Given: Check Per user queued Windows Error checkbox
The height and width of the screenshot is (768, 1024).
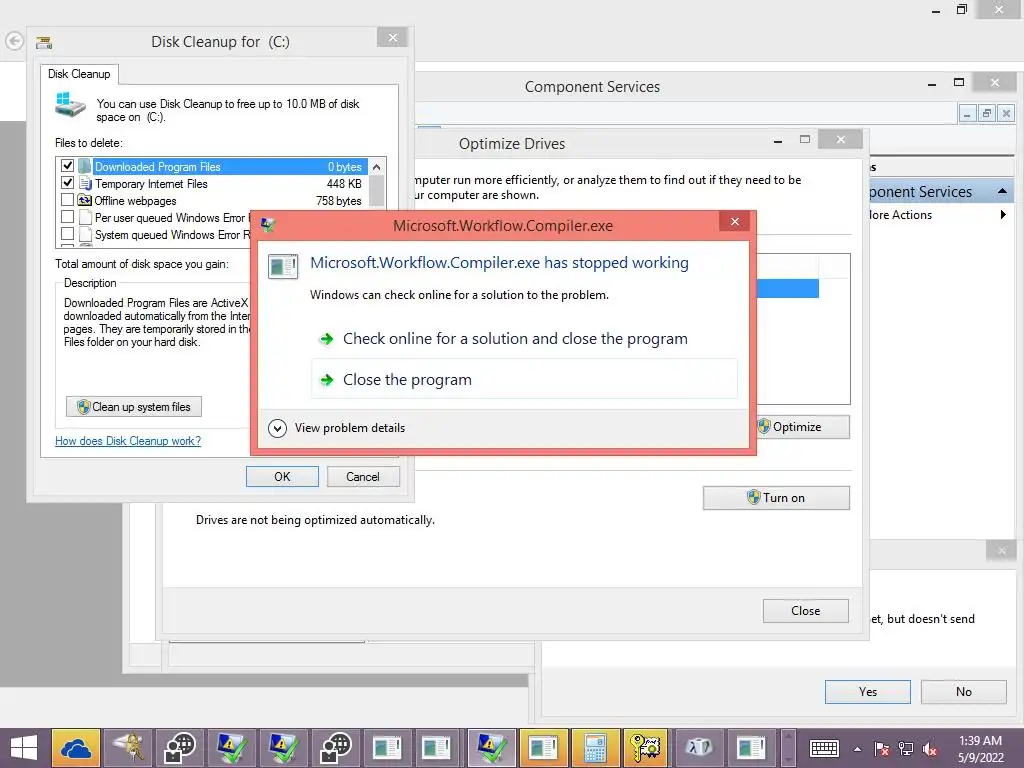Looking at the screenshot, I should click(67, 217).
